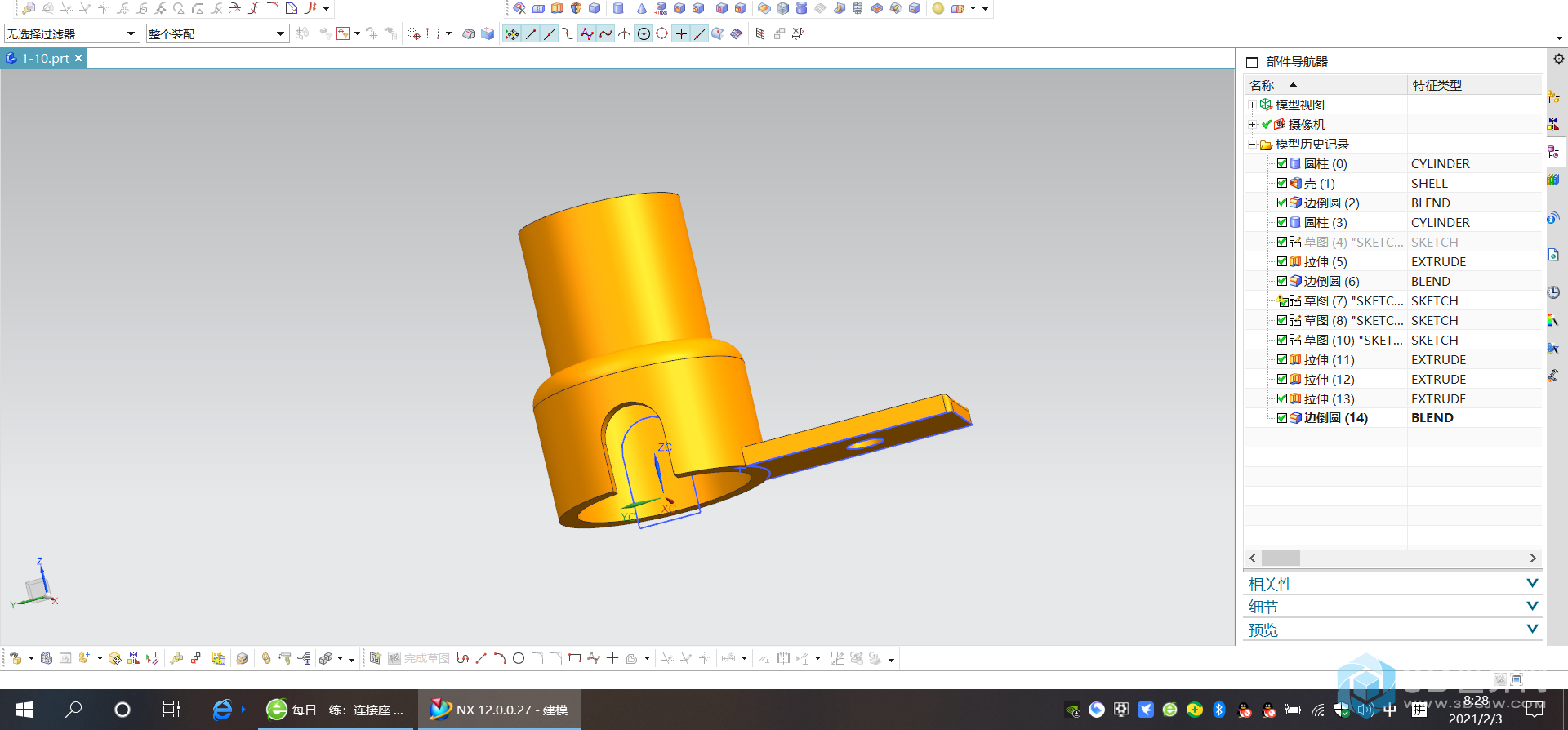This screenshot has width=1568, height=730.
Task: Select the sketch profile tool in bottom toolbar
Action: click(462, 658)
